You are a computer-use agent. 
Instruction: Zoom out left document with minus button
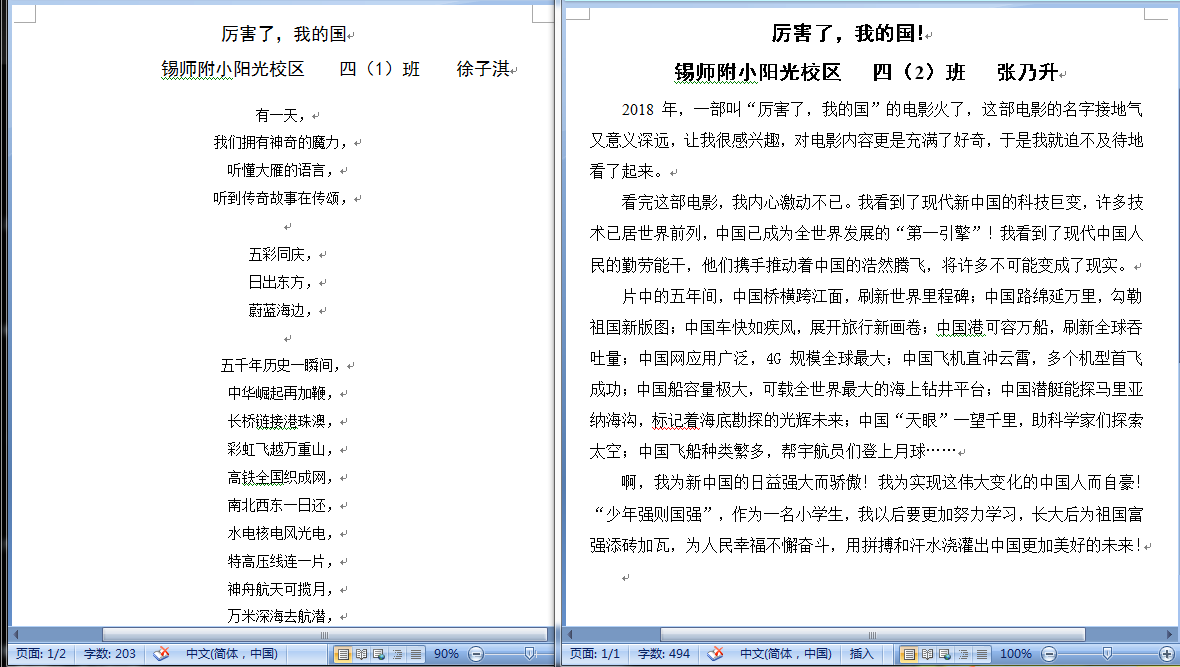pyautogui.click(x=476, y=653)
